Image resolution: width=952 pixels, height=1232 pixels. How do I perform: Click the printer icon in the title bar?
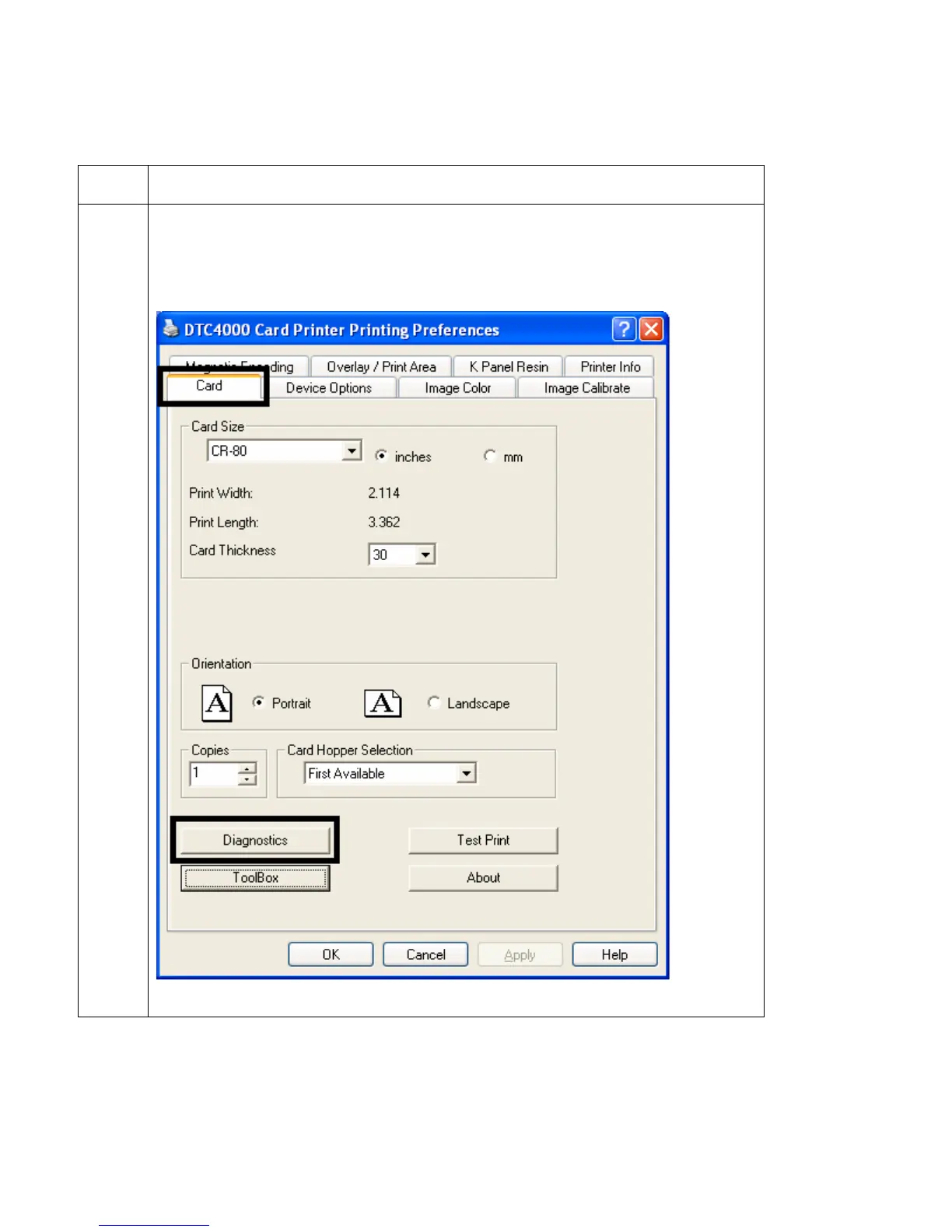click(170, 329)
